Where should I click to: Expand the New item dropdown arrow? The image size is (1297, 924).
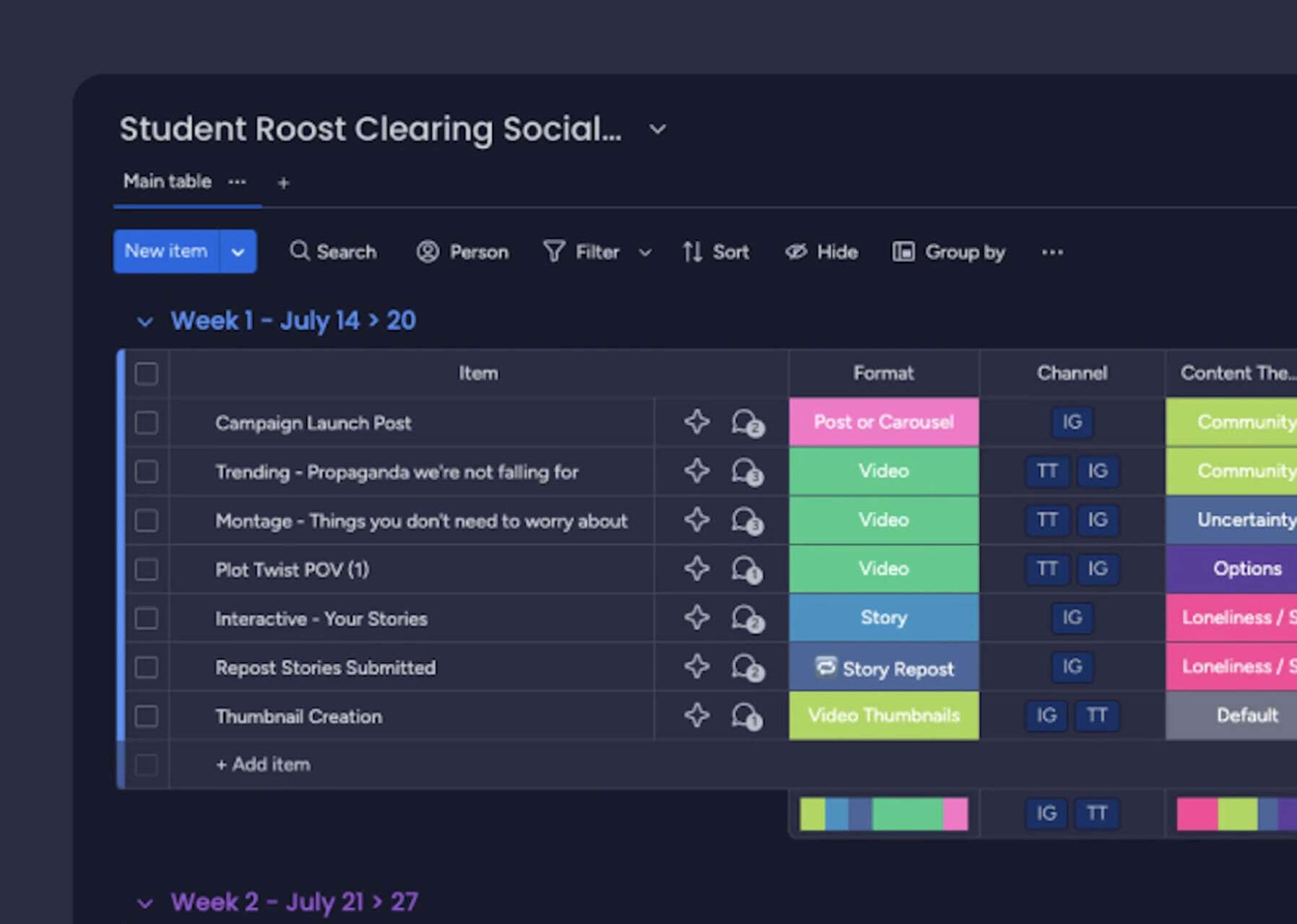click(238, 252)
